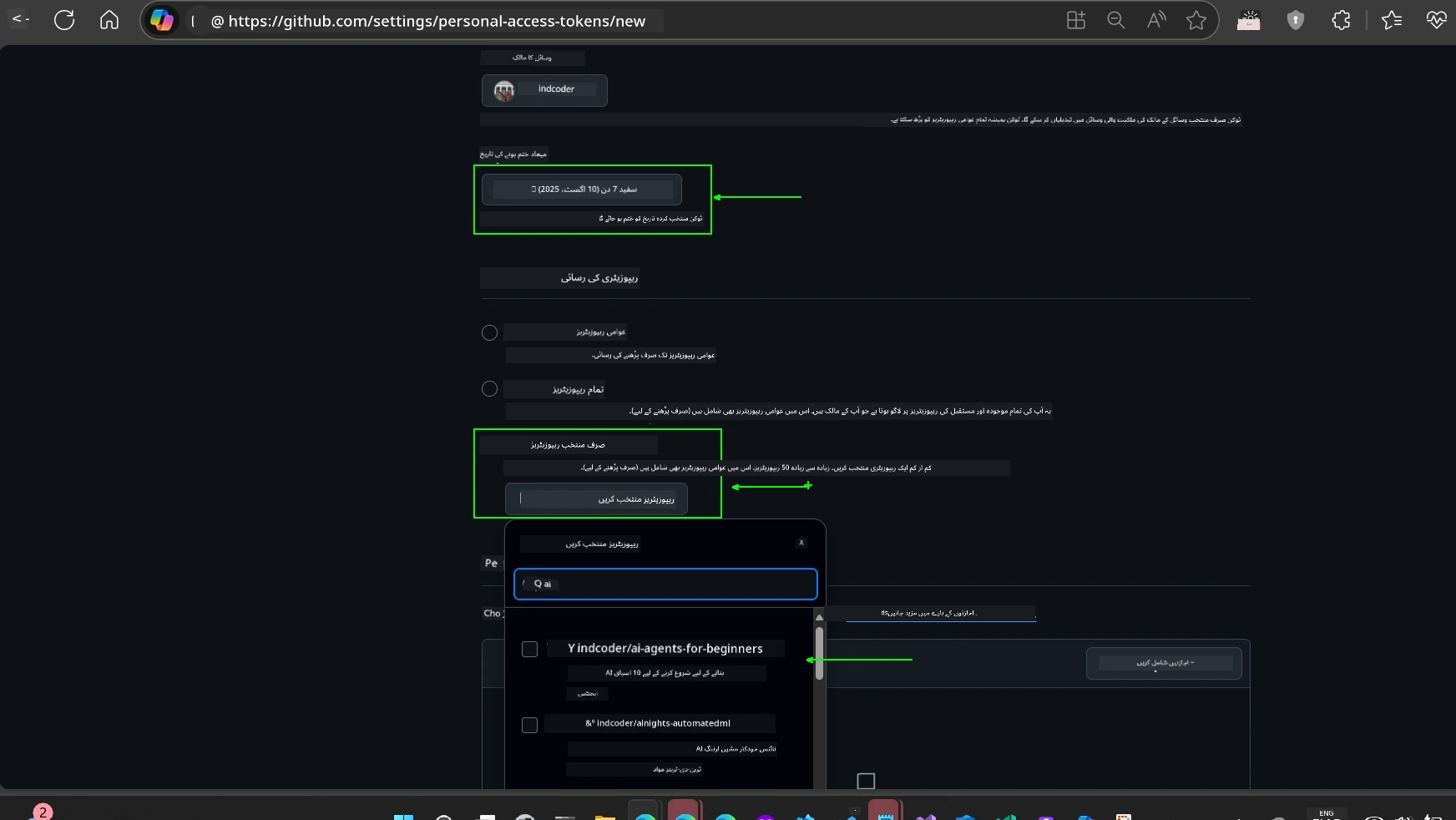Open the split screen toolbar icon
Viewport: 1456px width, 820px height.
pyautogui.click(x=1075, y=20)
